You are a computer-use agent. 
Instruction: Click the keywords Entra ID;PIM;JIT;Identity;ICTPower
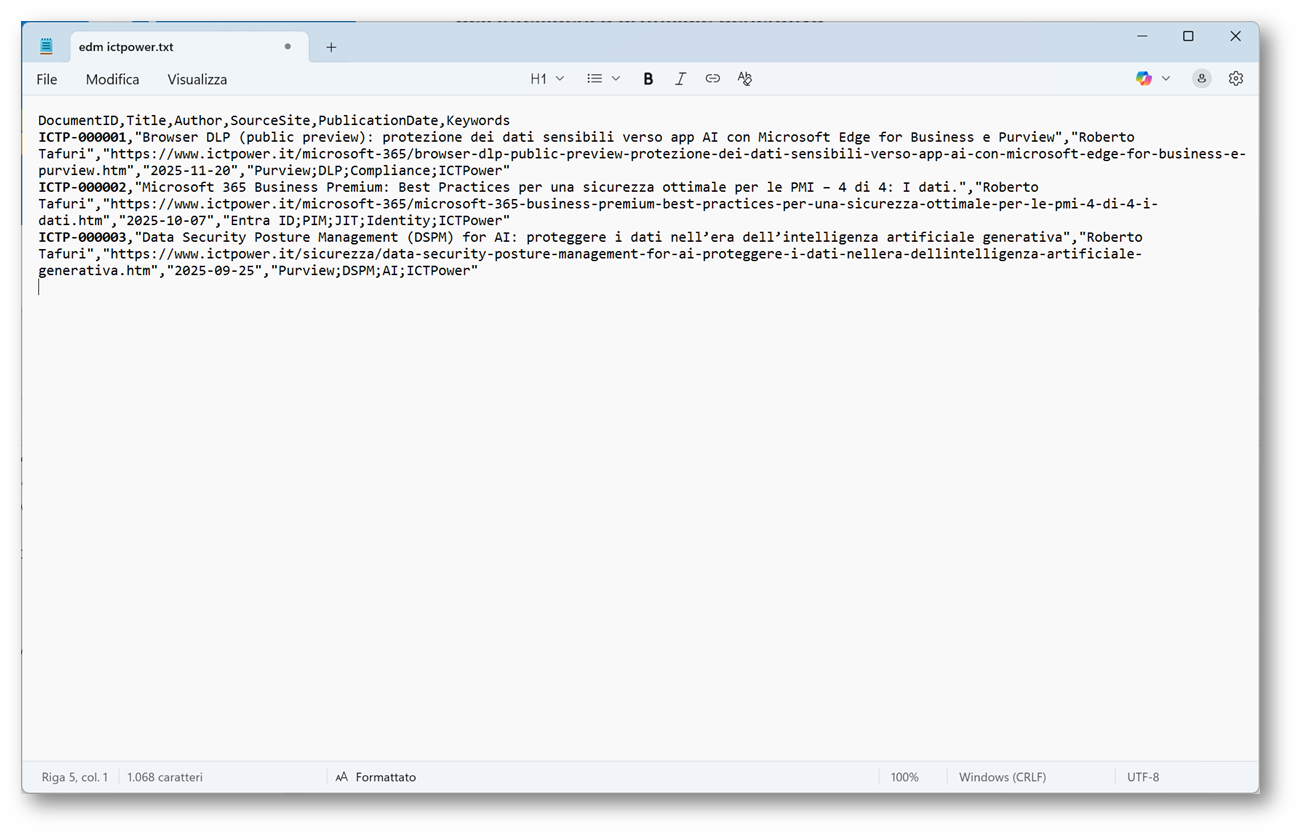click(x=367, y=221)
